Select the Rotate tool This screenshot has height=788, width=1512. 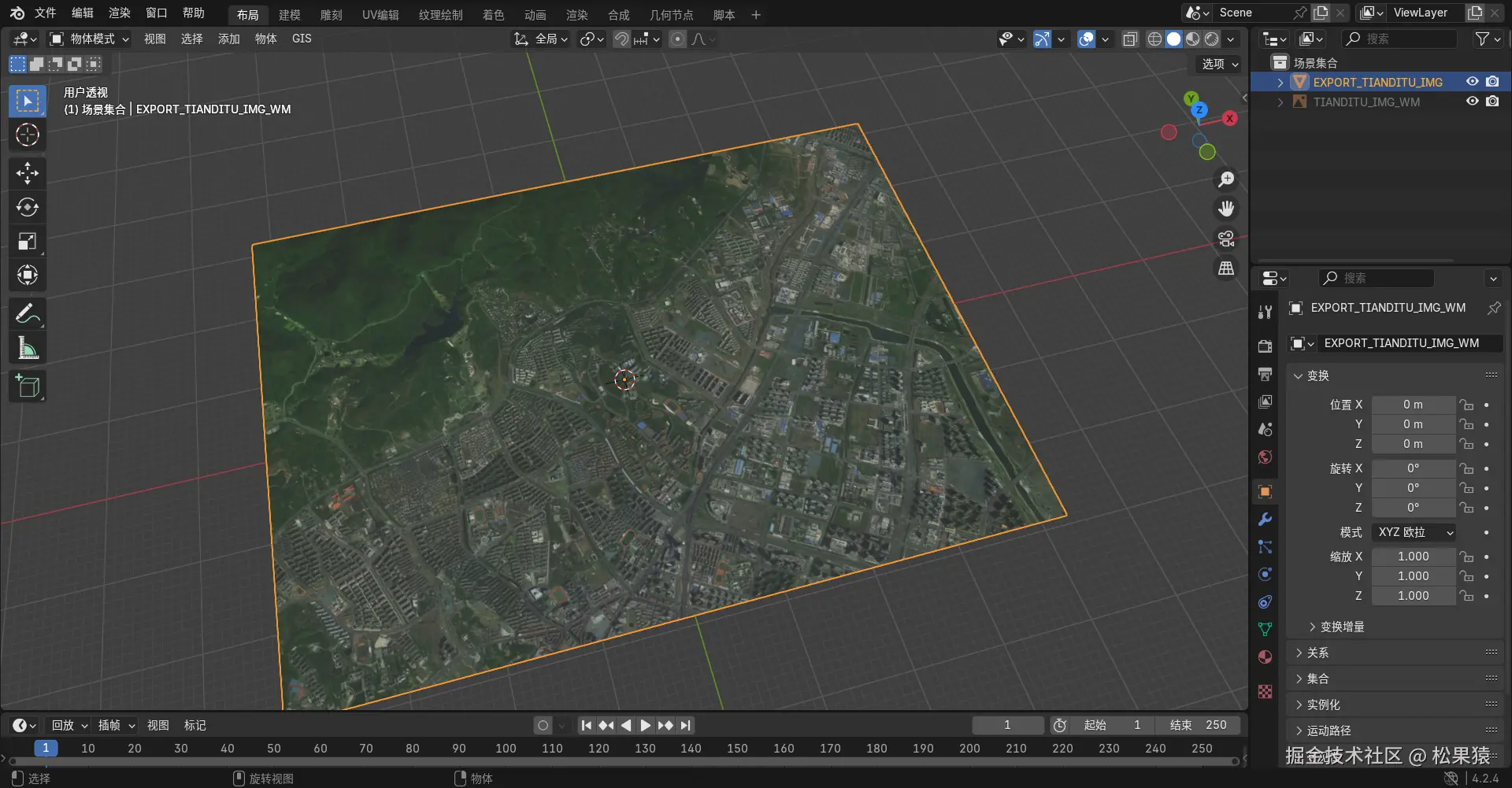coord(28,207)
